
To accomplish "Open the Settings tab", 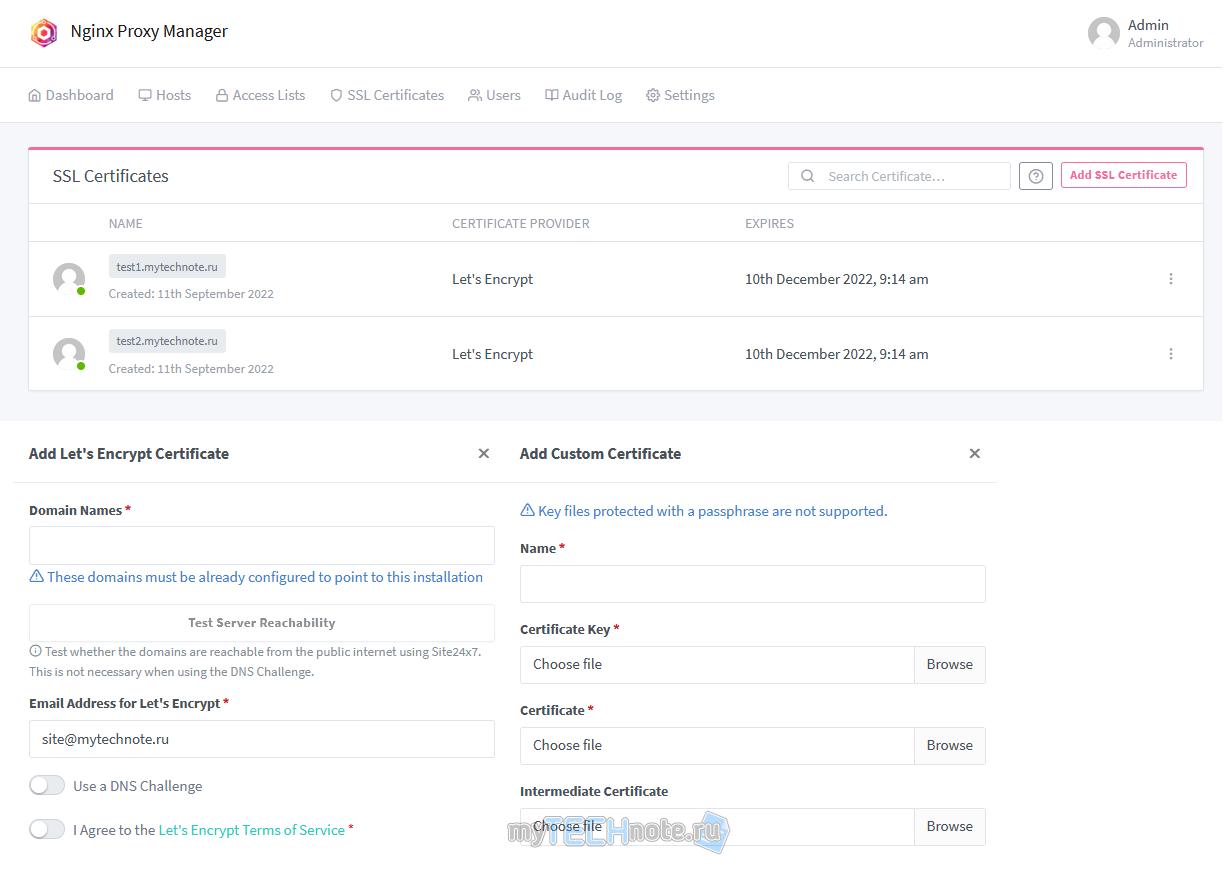I will 680,95.
